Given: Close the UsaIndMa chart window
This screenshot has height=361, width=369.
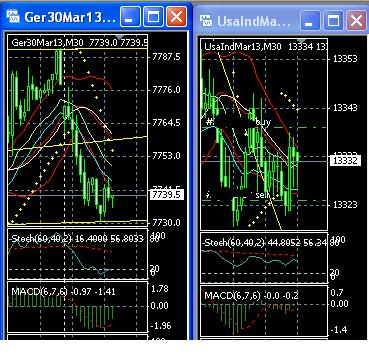Looking at the screenshot, I should [x=357, y=21].
